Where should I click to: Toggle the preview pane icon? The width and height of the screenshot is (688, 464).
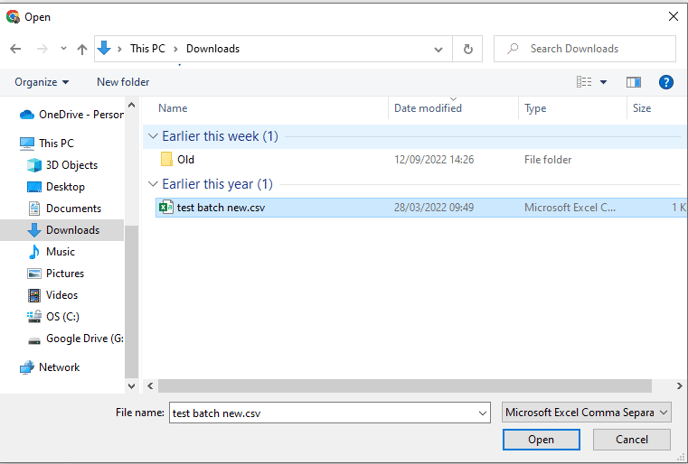[633, 82]
